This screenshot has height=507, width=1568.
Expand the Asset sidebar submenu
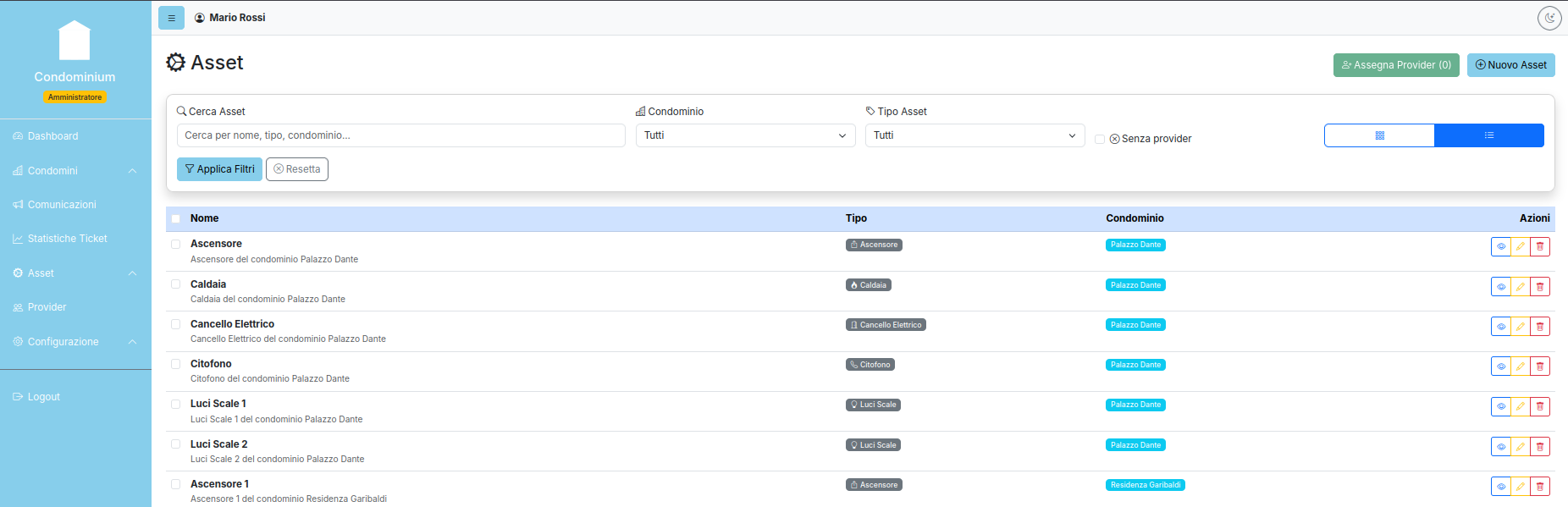click(75, 273)
